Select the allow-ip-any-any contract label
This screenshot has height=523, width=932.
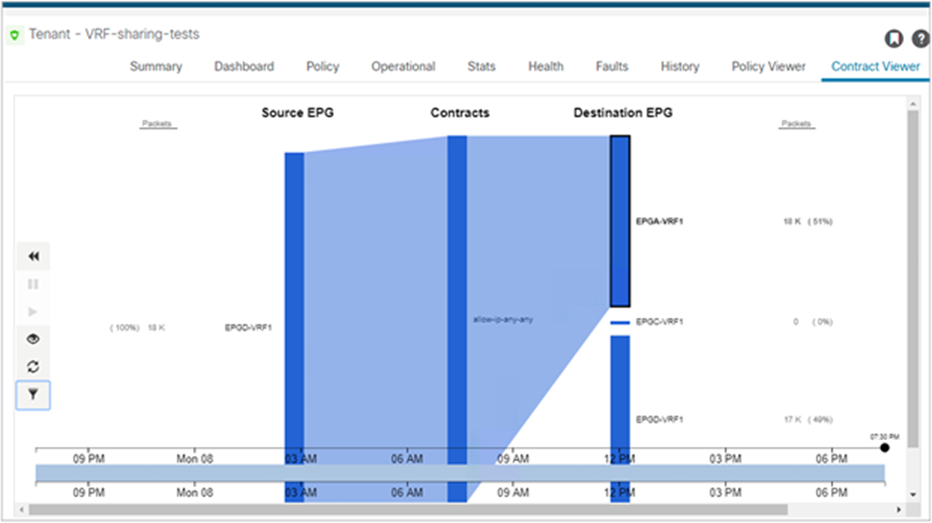[x=503, y=320]
